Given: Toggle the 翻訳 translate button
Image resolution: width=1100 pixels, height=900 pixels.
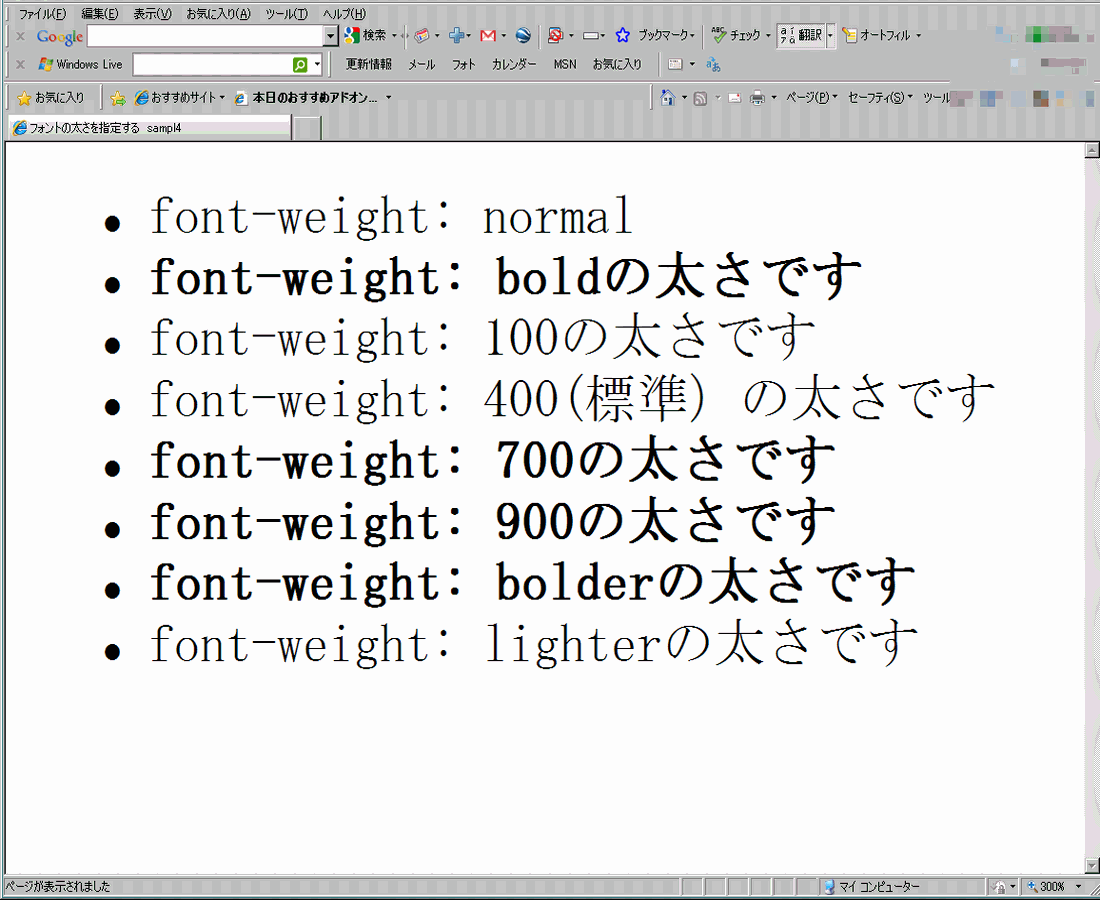Looking at the screenshot, I should point(801,36).
